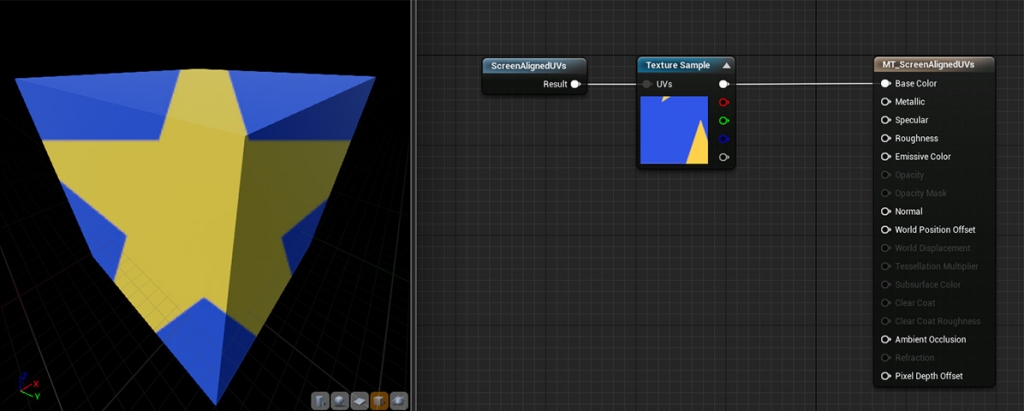This screenshot has height=411, width=1024.
Task: Select the highlighted cube preview shape
Action: (379, 401)
